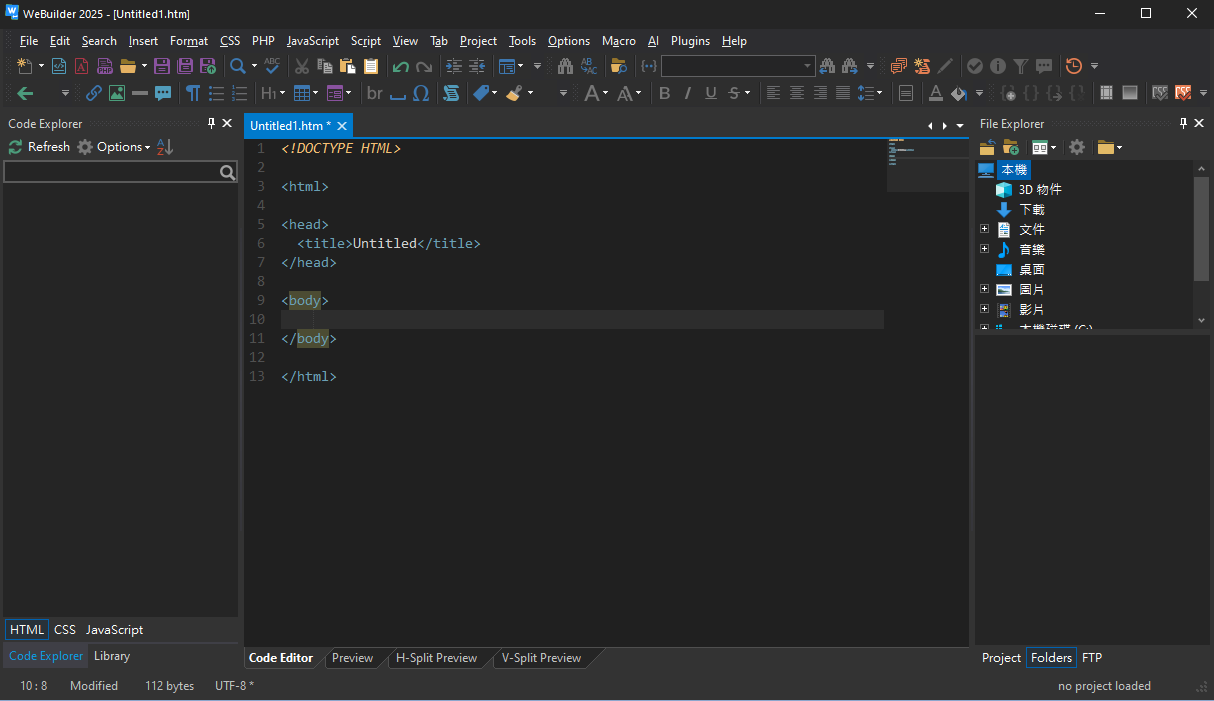Toggle Italic formatting in the toolbar
Viewport: 1214px width, 701px height.
click(688, 93)
